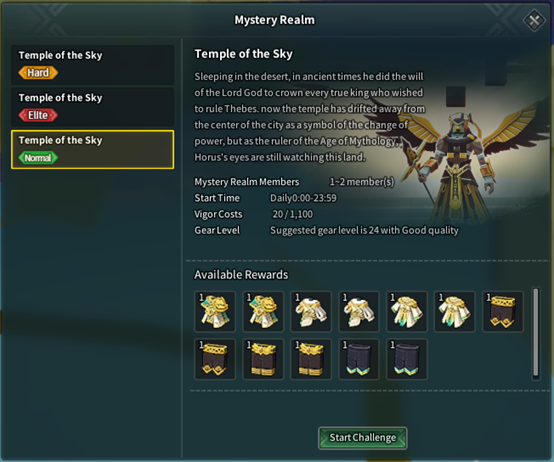
Task: Click the rewards list scrollbar
Action: click(536, 333)
